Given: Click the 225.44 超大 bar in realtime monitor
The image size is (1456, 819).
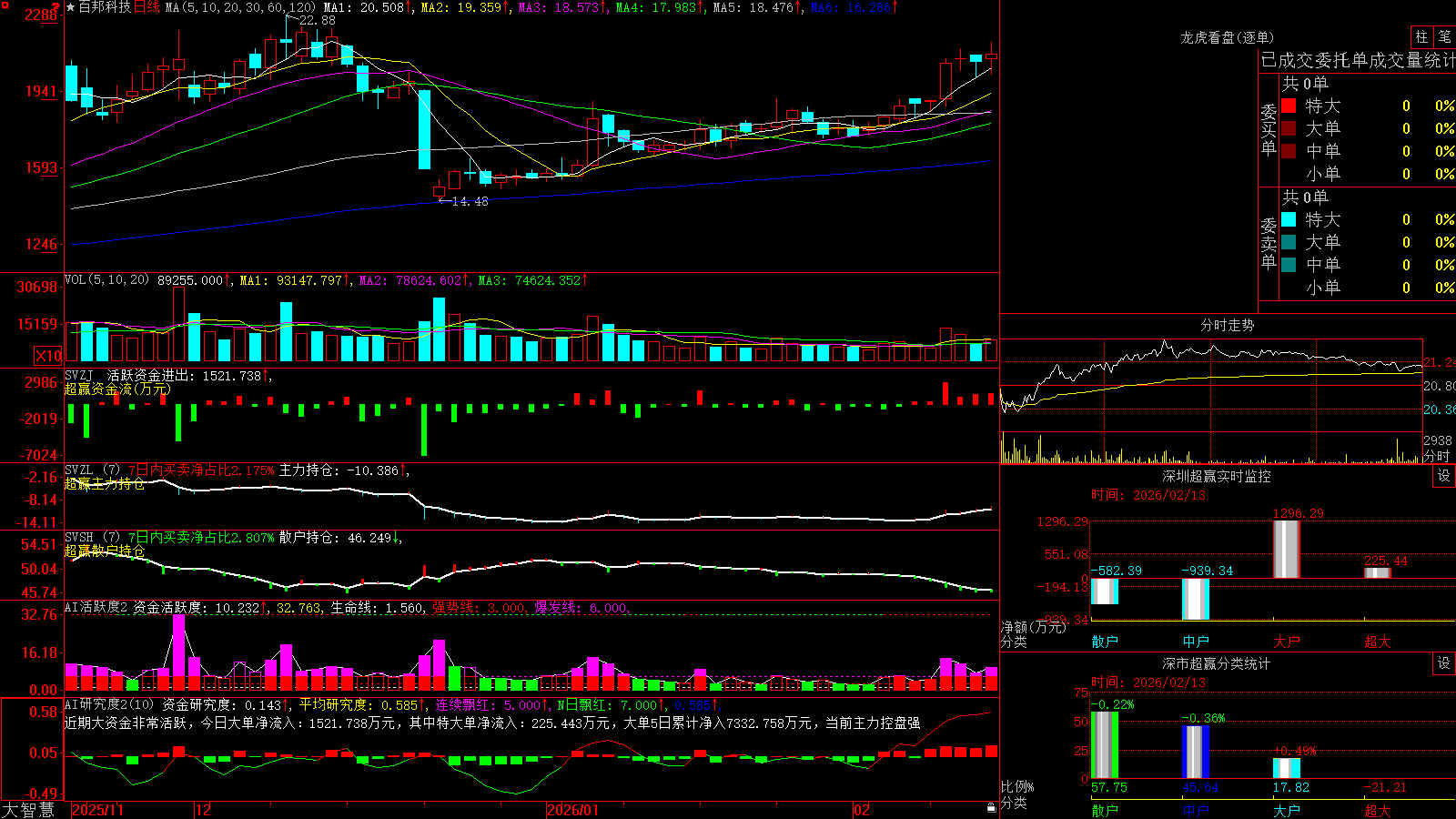Looking at the screenshot, I should pyautogui.click(x=1377, y=572).
